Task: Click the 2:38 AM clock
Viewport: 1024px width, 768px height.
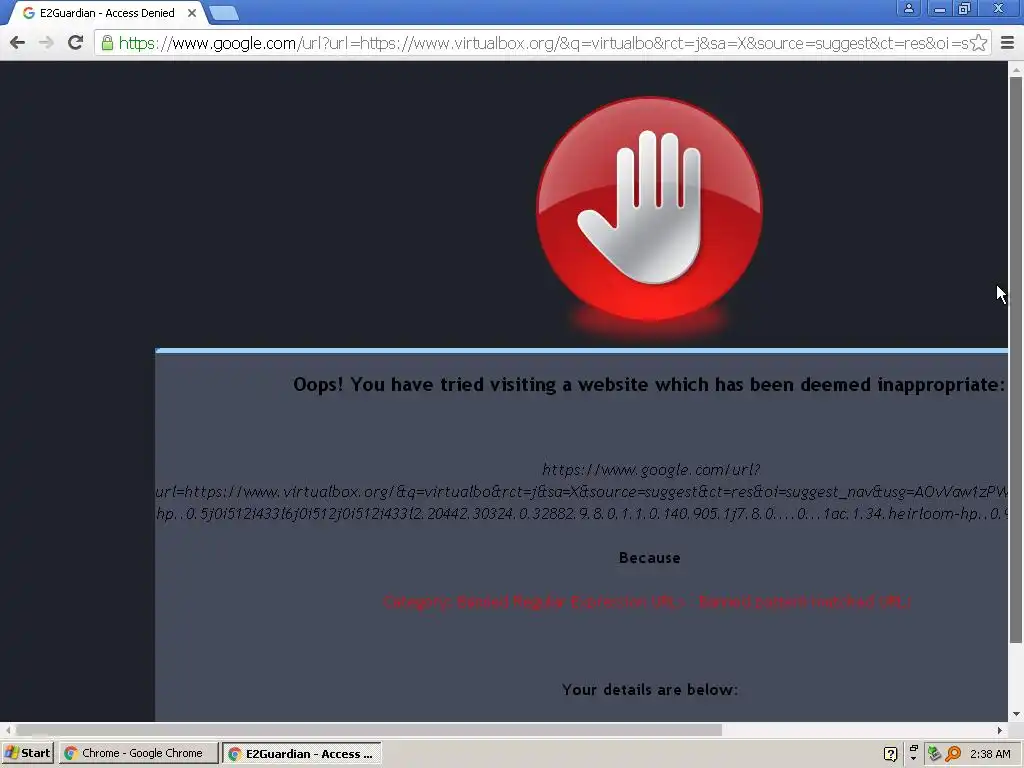Action: coord(990,754)
